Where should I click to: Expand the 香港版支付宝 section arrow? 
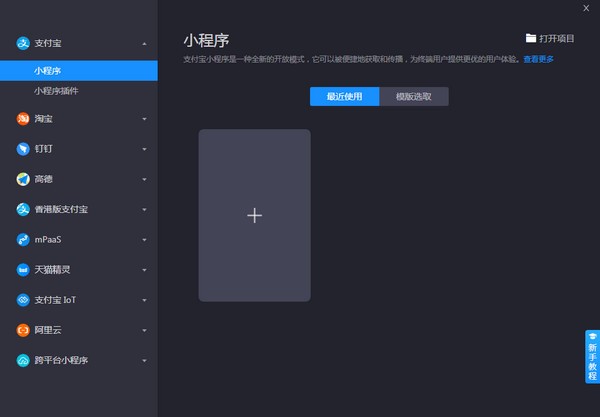[144, 210]
